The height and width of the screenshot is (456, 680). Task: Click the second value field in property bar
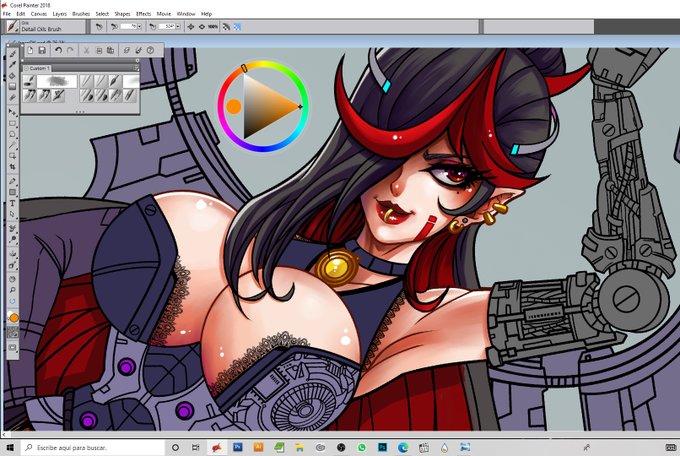pyautogui.click(x=167, y=26)
